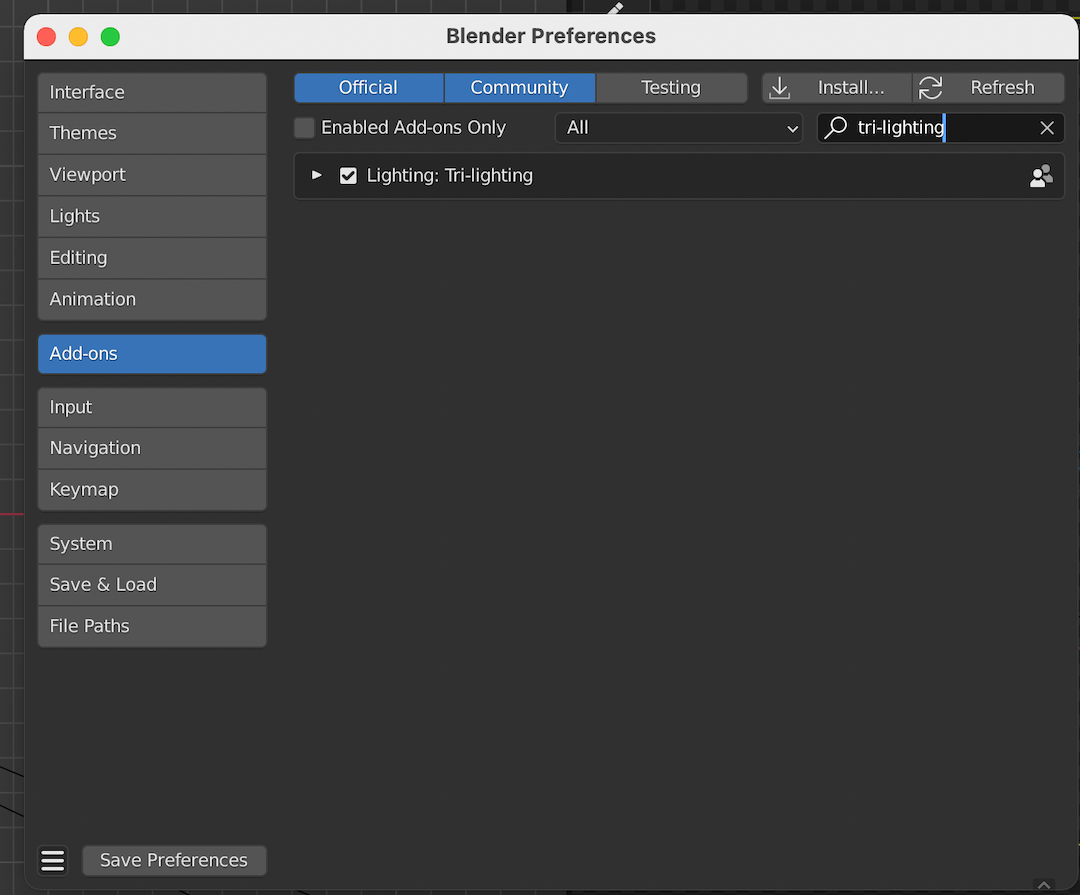Minimize the Blender Preferences window
Viewport: 1080px width, 895px height.
coord(79,37)
